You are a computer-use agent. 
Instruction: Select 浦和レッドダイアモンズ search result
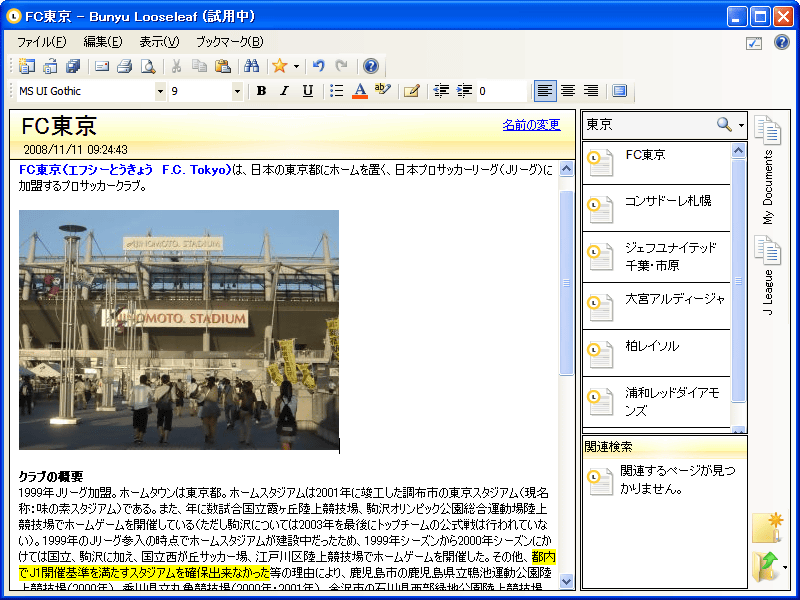657,402
